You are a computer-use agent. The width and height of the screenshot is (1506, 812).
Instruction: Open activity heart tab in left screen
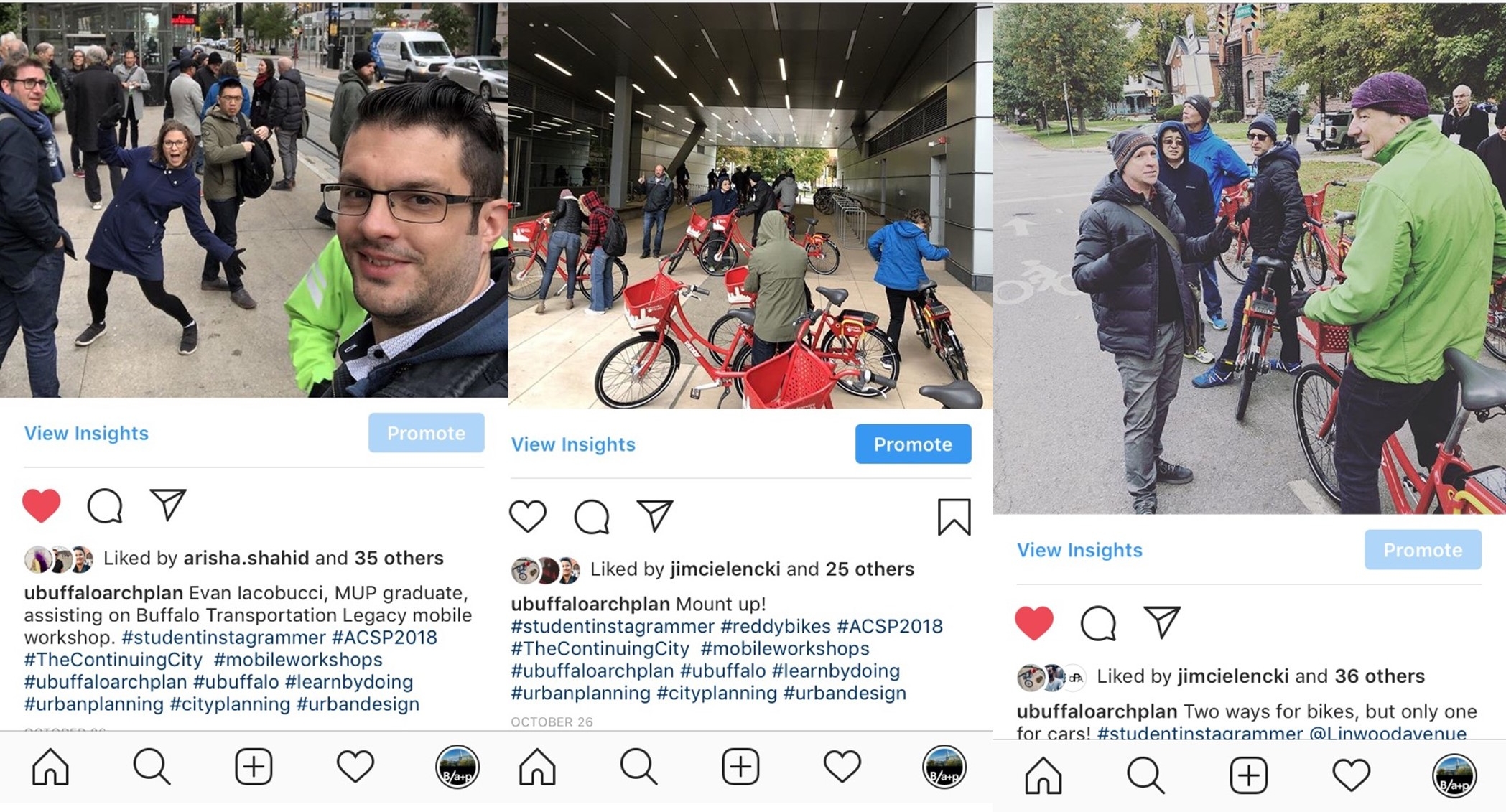(355, 767)
